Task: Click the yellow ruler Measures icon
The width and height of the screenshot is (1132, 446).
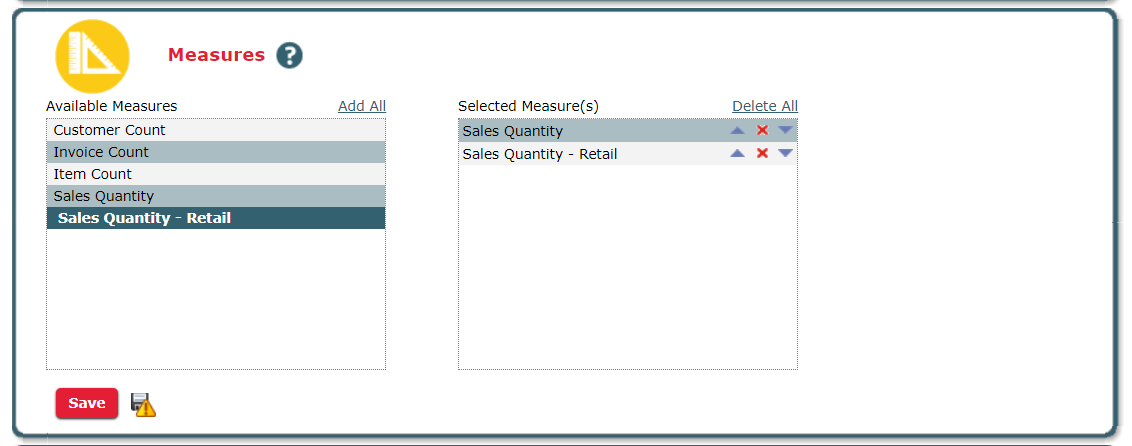Action: (92, 56)
